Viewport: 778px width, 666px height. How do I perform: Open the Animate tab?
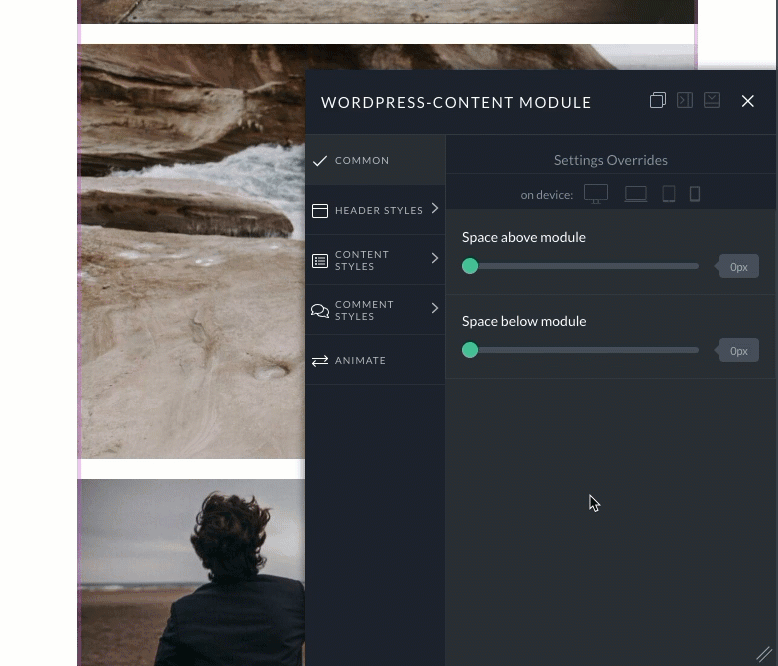375,360
